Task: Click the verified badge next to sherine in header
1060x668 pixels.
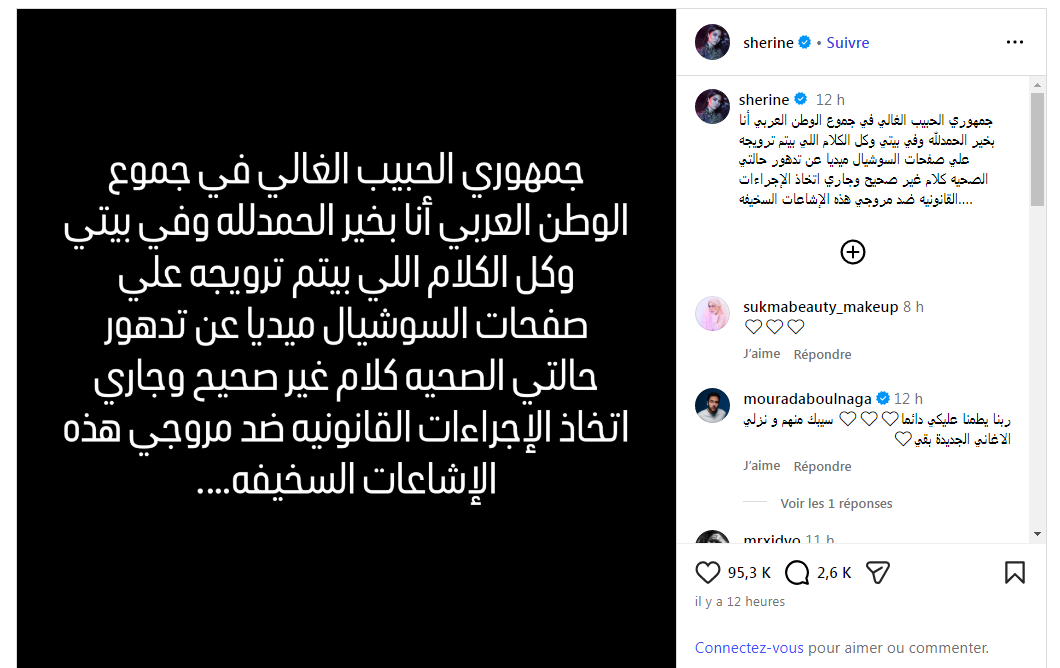Action: pos(806,43)
